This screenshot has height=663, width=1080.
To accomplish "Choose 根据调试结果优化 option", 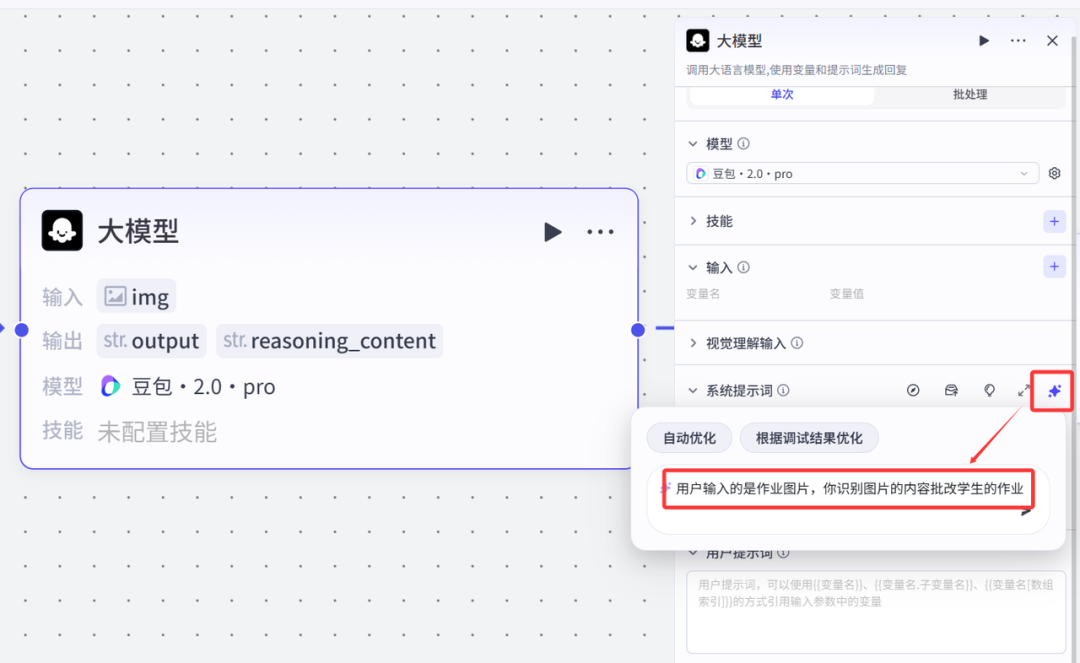I will point(809,438).
